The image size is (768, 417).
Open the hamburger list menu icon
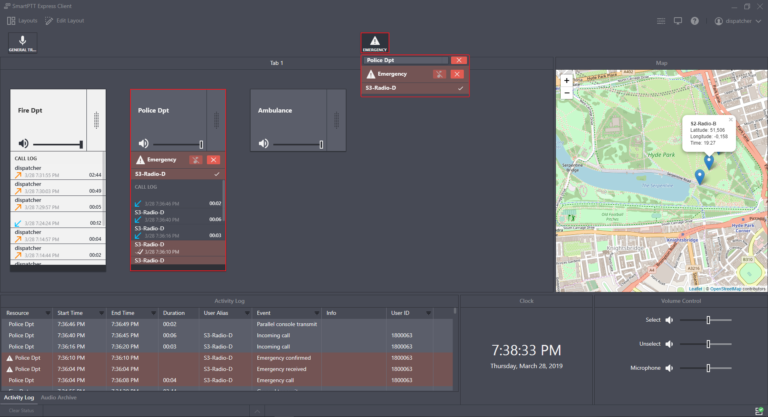pyautogui.click(x=661, y=20)
